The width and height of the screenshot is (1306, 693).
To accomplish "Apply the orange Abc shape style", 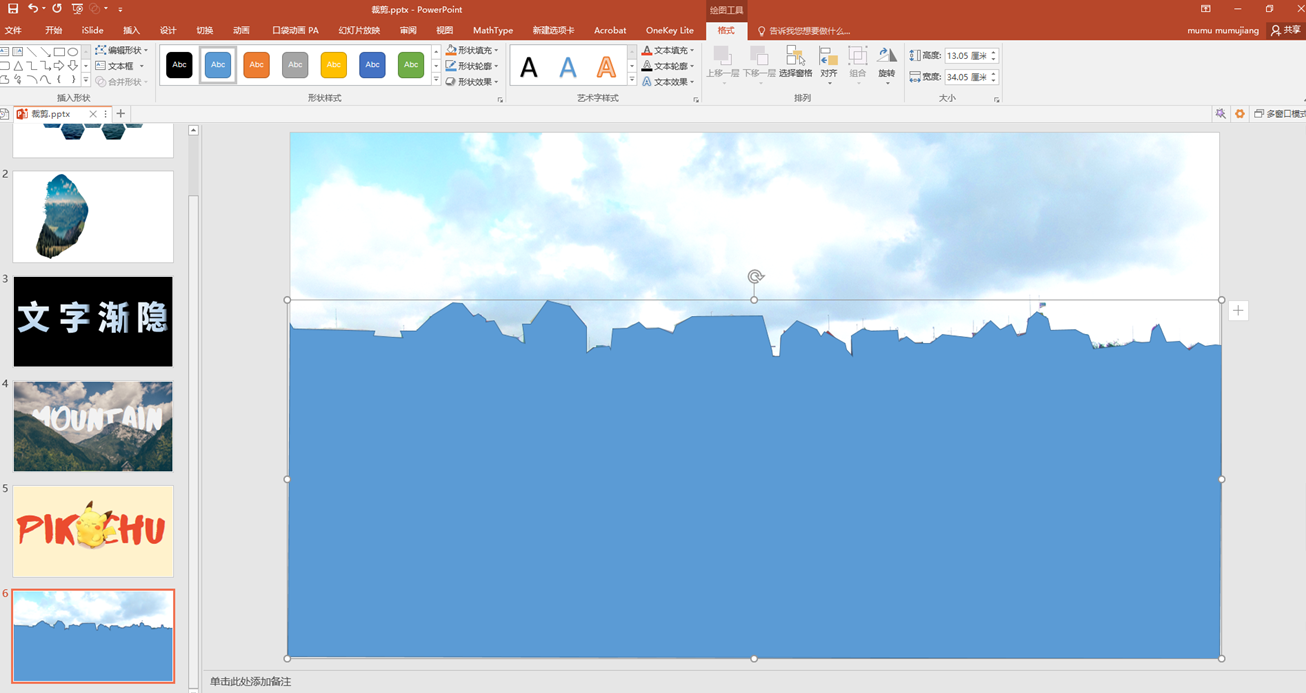I will 256,65.
